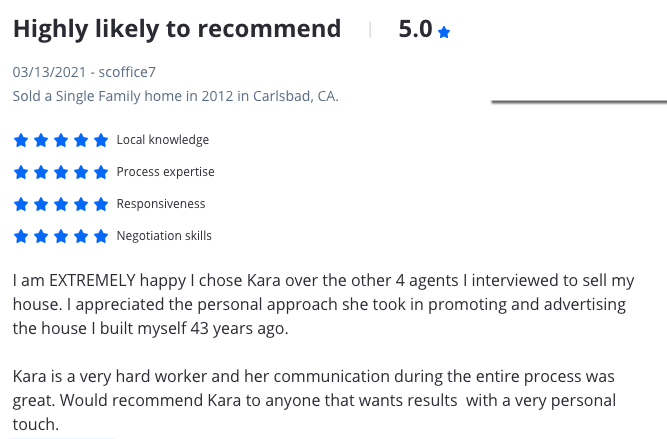Viewport: 667px width, 439px height.
Task: Click the Local knowledge label
Action: pos(163,140)
